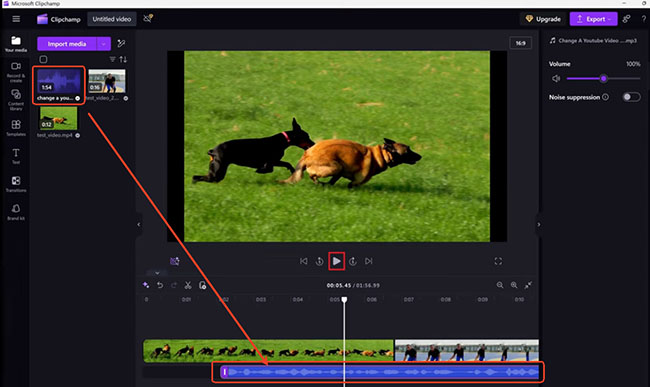Collapse the left media panel chevron
This screenshot has height=387, width=650.
tap(139, 225)
